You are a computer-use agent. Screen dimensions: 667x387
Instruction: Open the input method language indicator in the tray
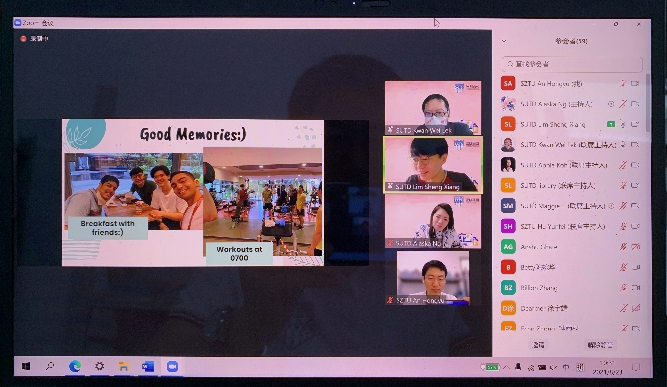click(x=566, y=367)
